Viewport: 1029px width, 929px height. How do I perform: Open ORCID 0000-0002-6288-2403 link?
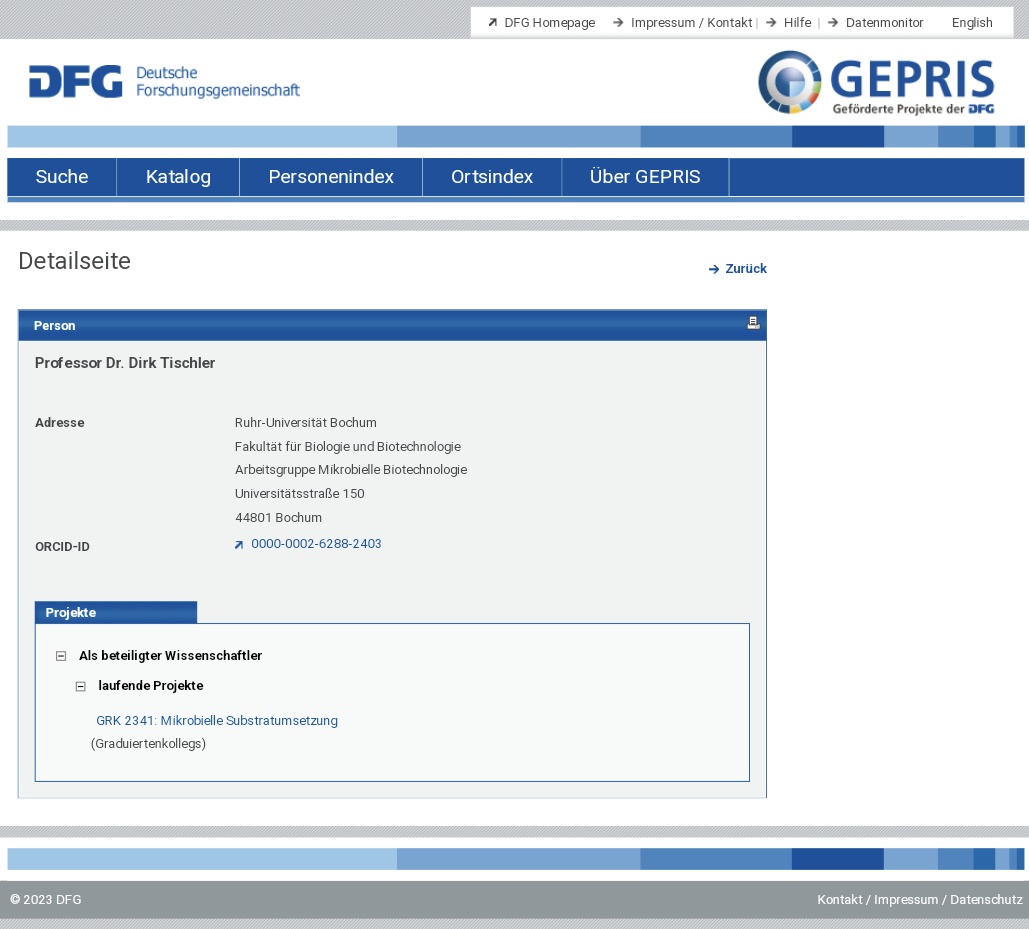click(x=316, y=544)
